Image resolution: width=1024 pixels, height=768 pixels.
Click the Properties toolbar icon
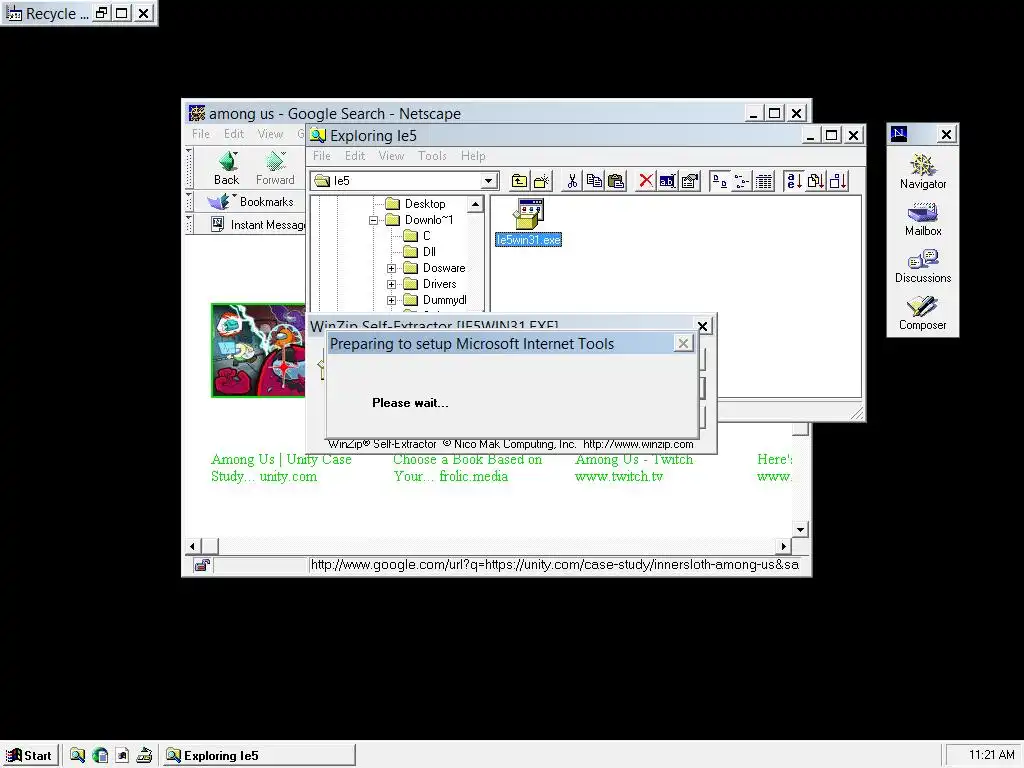690,181
